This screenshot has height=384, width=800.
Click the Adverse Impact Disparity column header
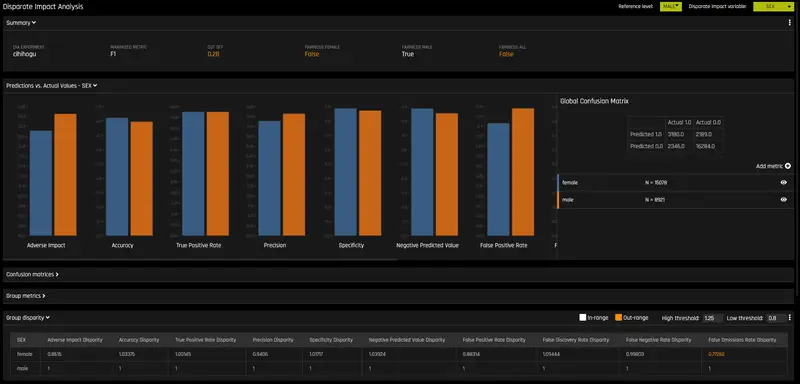pyautogui.click(x=75, y=340)
